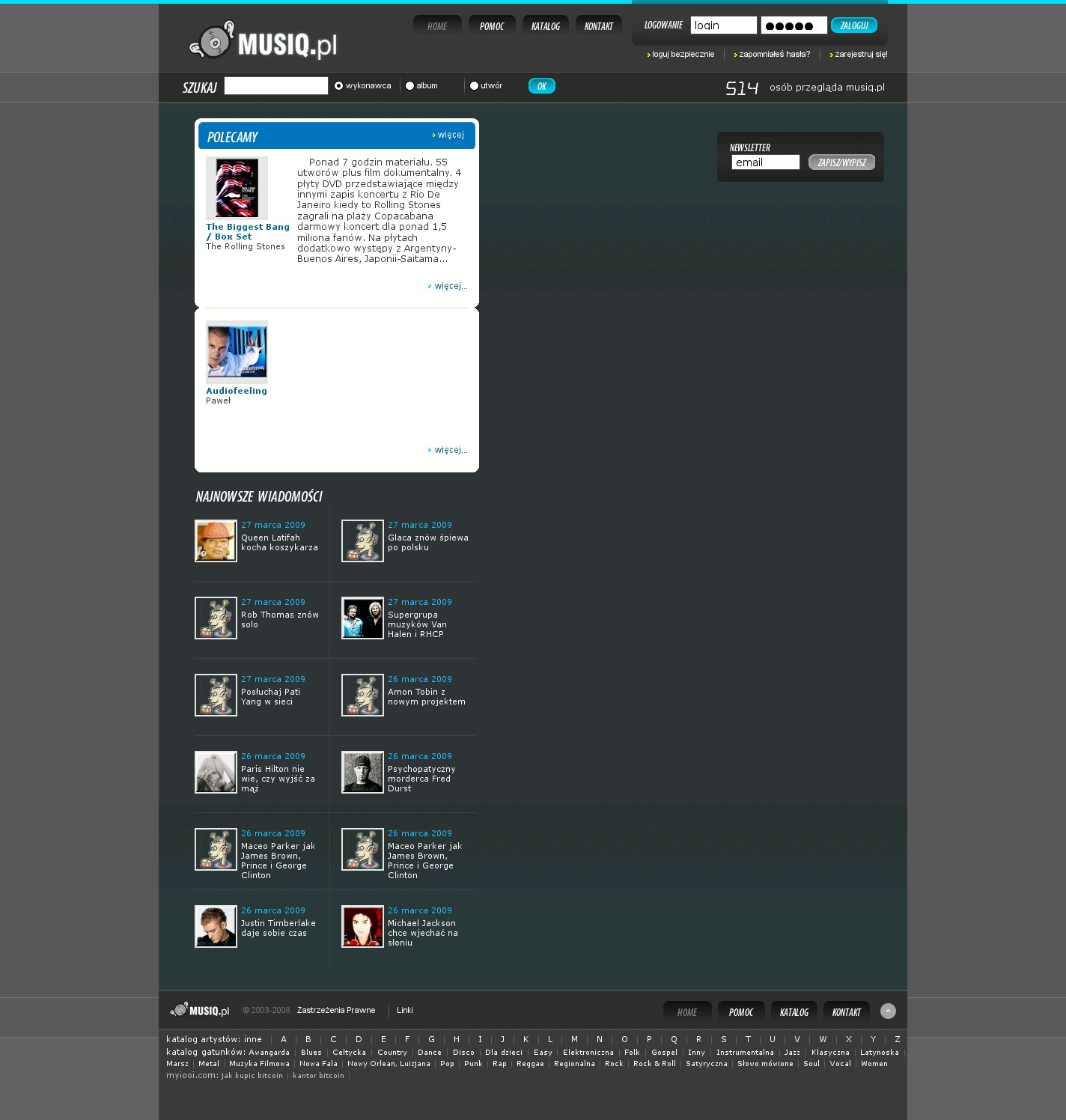Open the Katalog tab in top navigation

click(x=546, y=26)
